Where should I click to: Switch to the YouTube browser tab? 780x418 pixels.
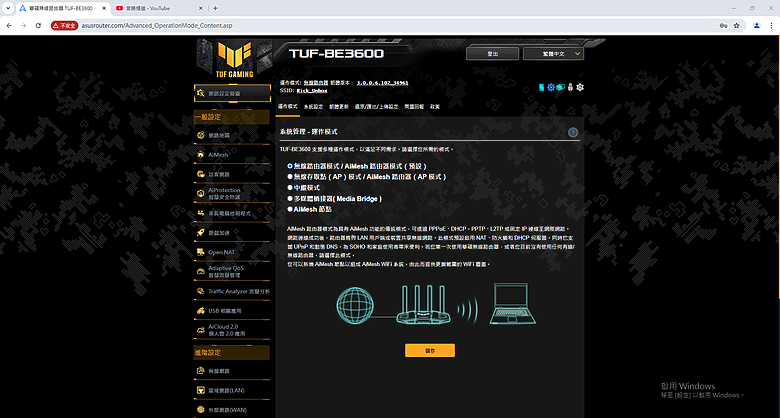(159, 8)
